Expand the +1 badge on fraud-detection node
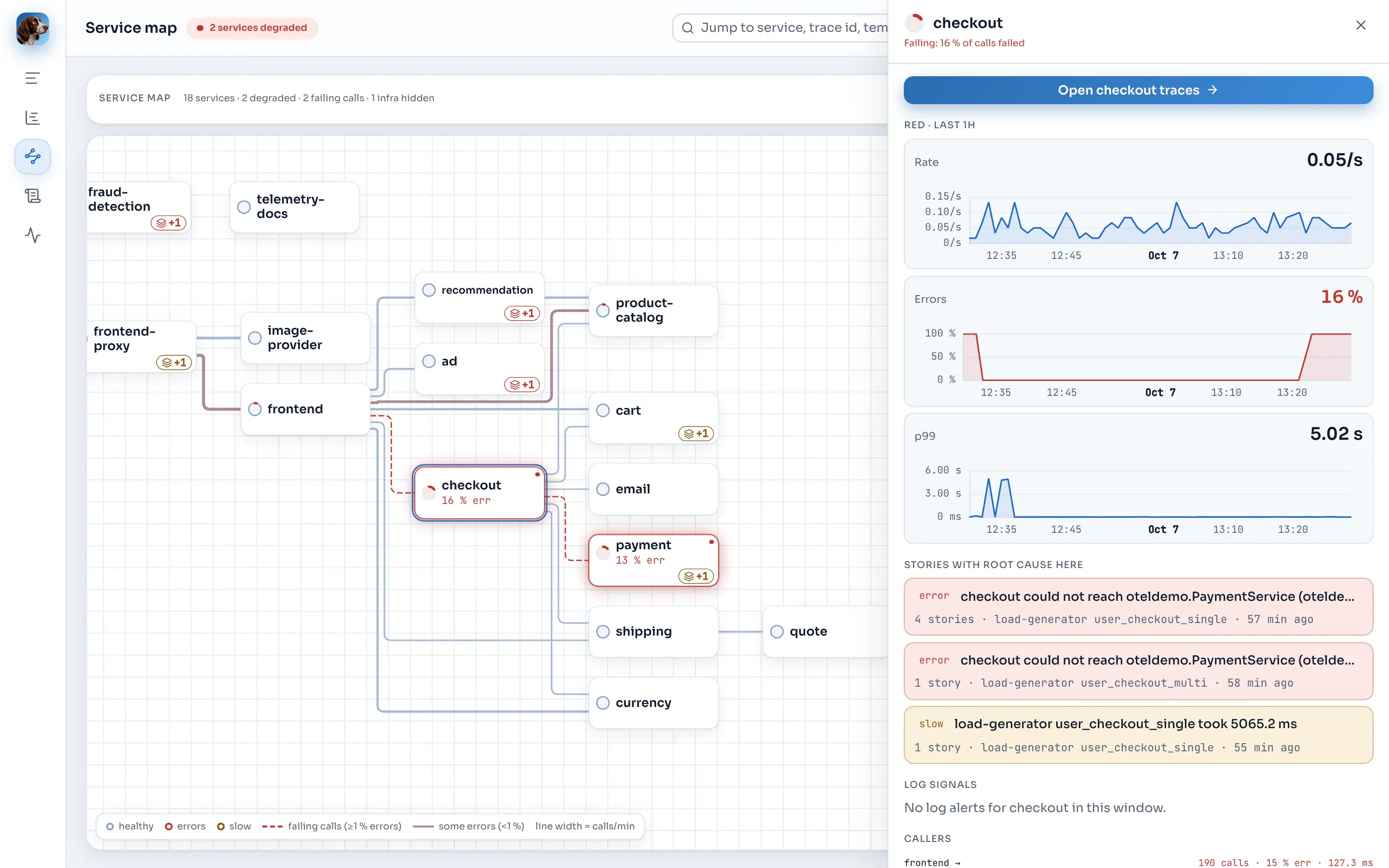 pyautogui.click(x=168, y=223)
